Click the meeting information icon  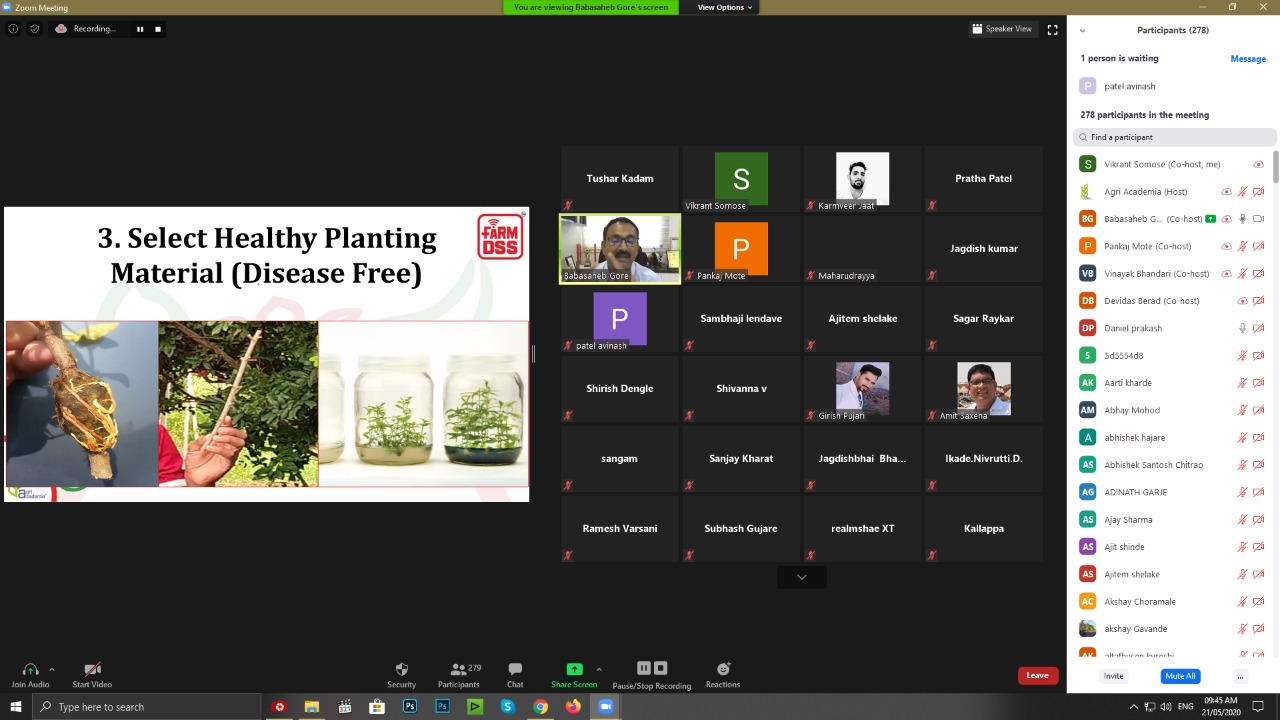pyautogui.click(x=13, y=29)
